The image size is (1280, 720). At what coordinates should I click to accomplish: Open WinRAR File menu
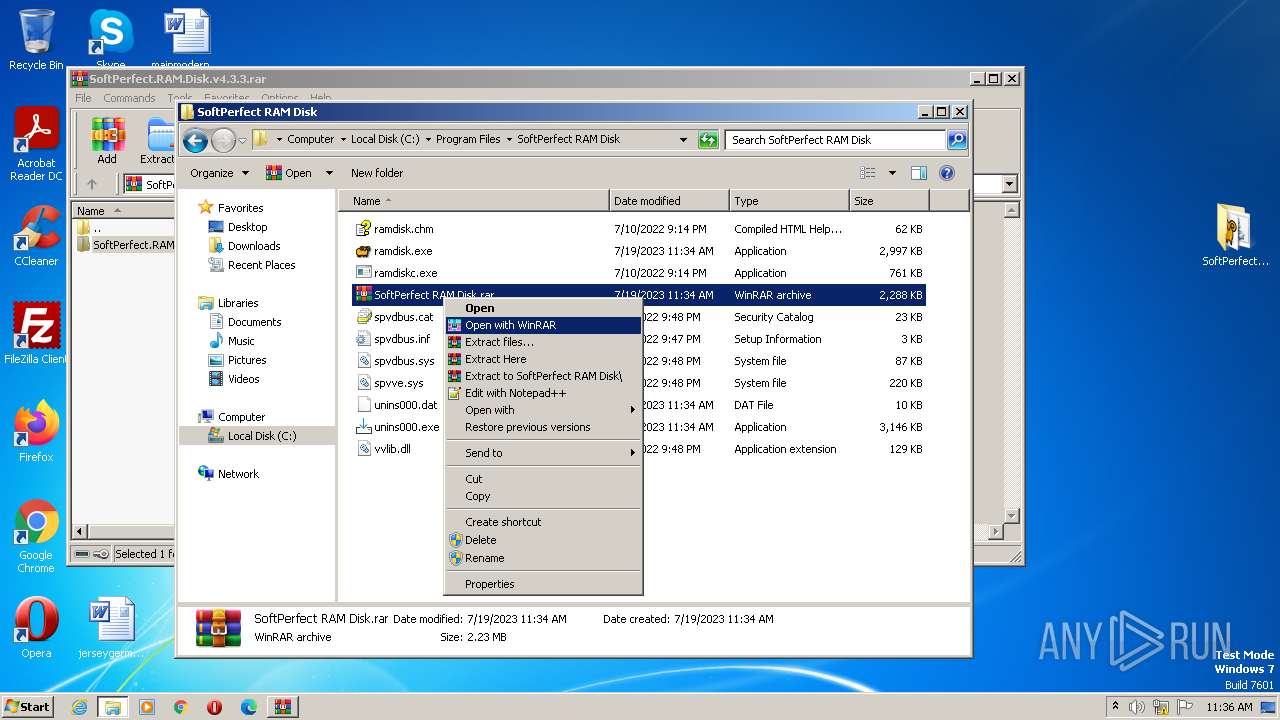click(x=83, y=98)
